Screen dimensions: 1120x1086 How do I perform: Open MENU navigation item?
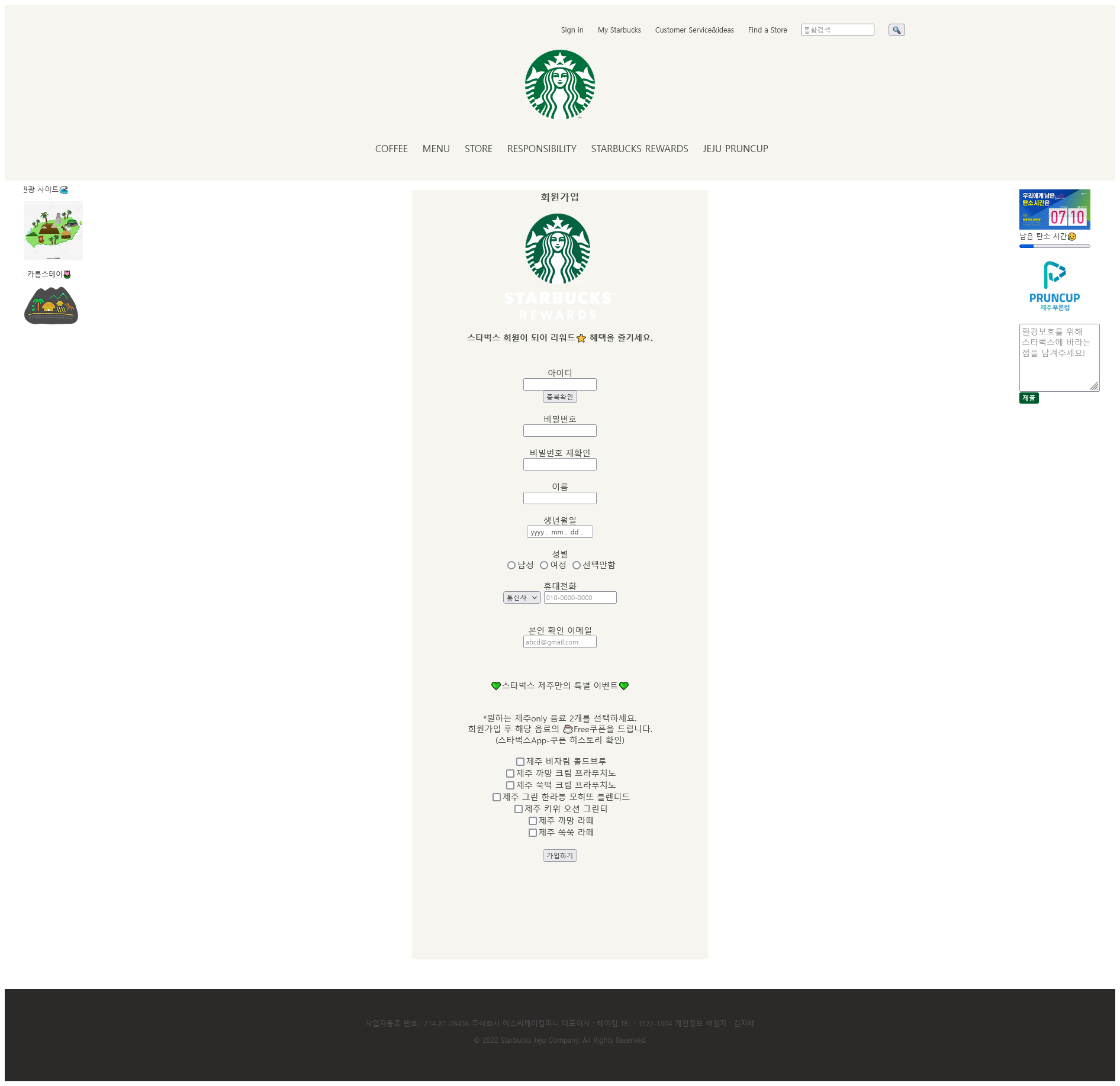pos(436,149)
